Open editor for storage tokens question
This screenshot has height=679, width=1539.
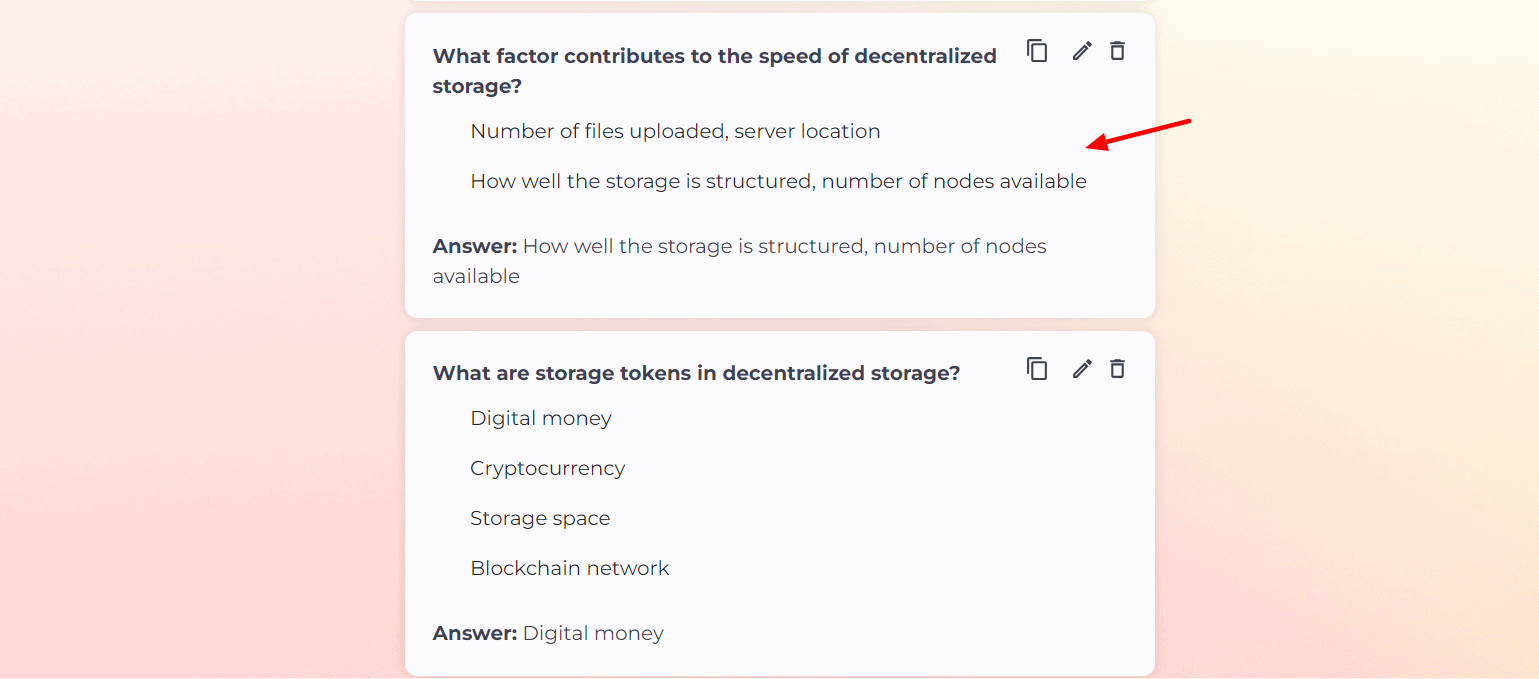pyautogui.click(x=1082, y=369)
